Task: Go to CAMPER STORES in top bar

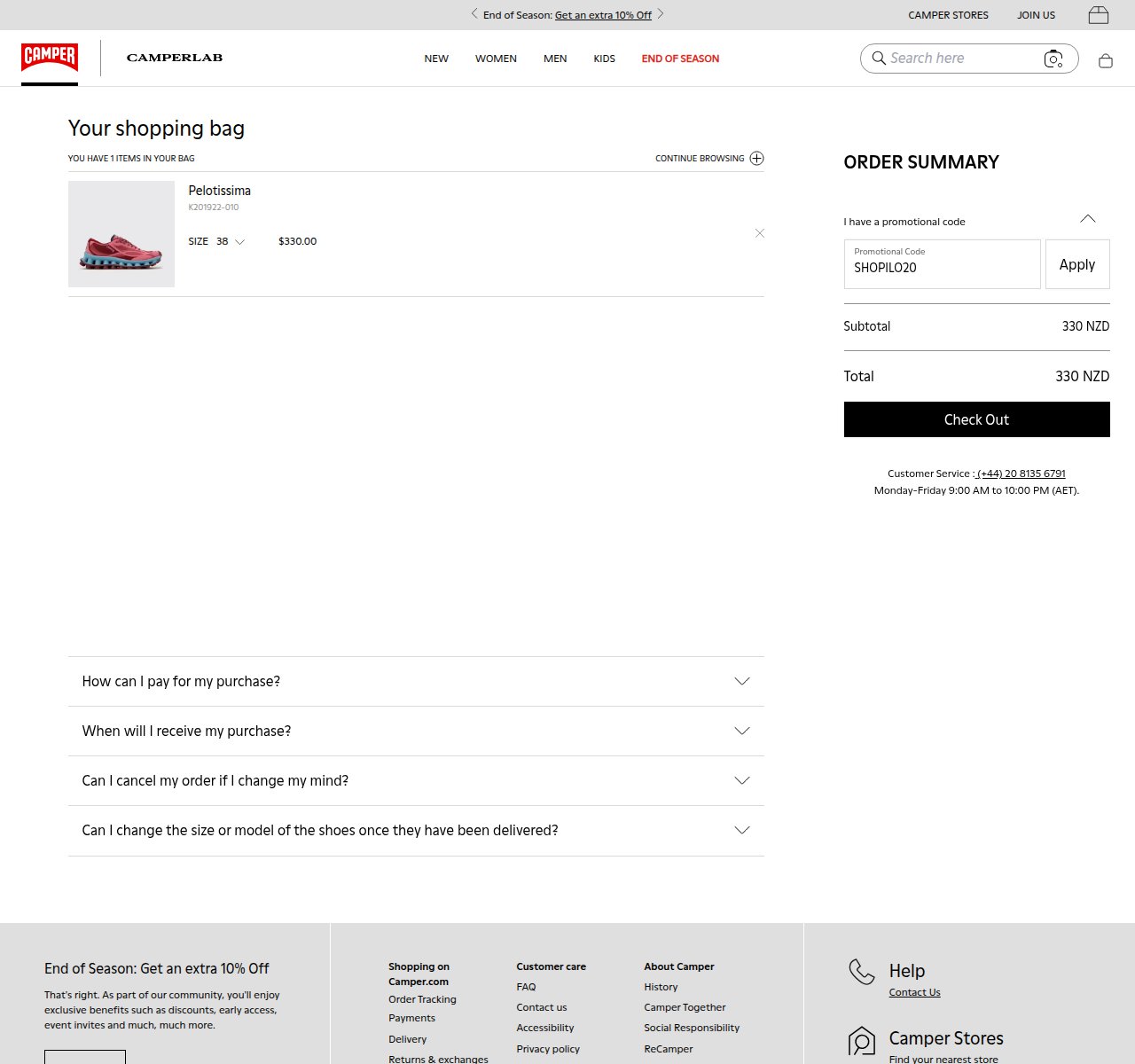Action: coord(948,15)
